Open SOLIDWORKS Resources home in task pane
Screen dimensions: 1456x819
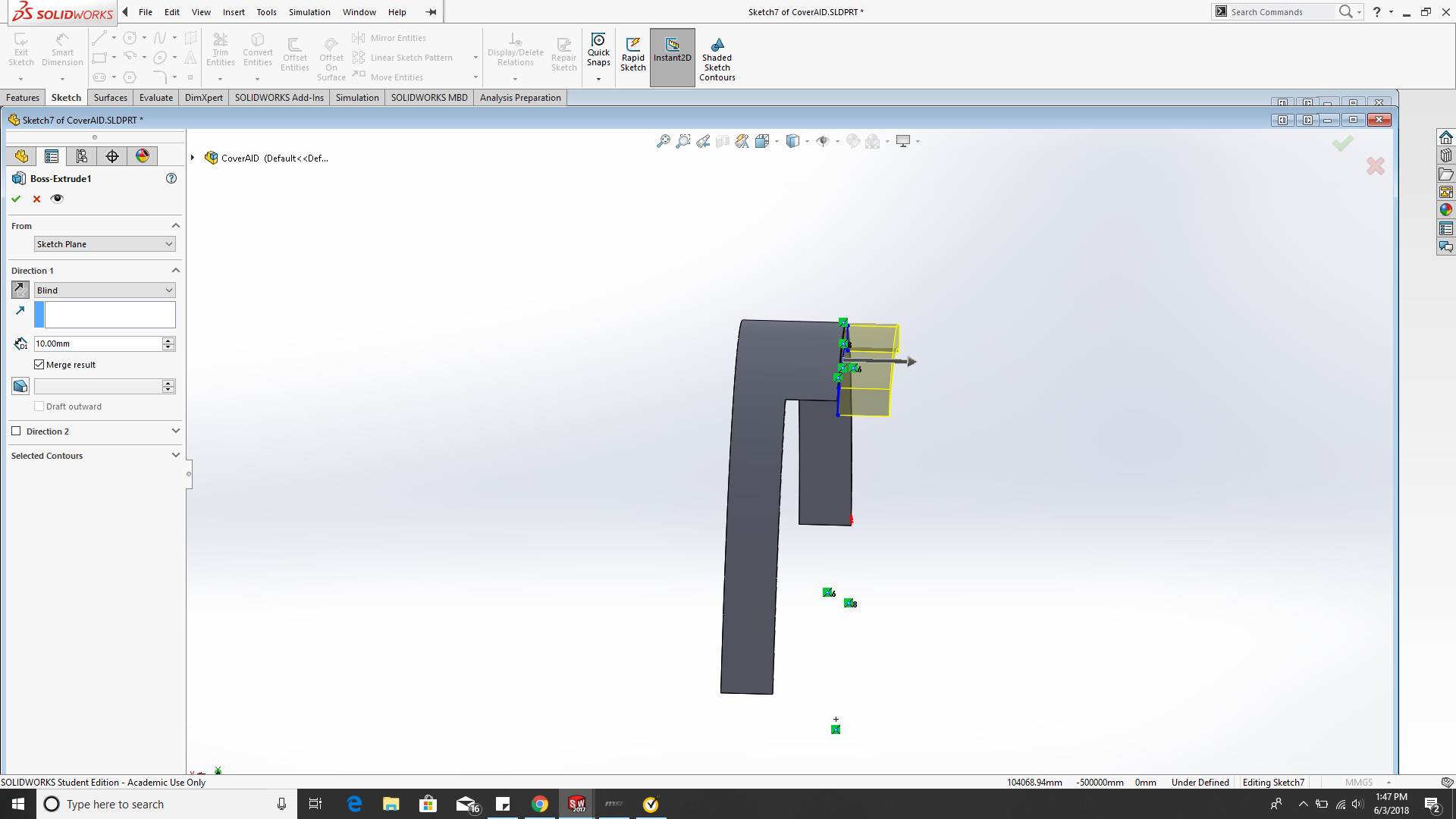point(1446,137)
